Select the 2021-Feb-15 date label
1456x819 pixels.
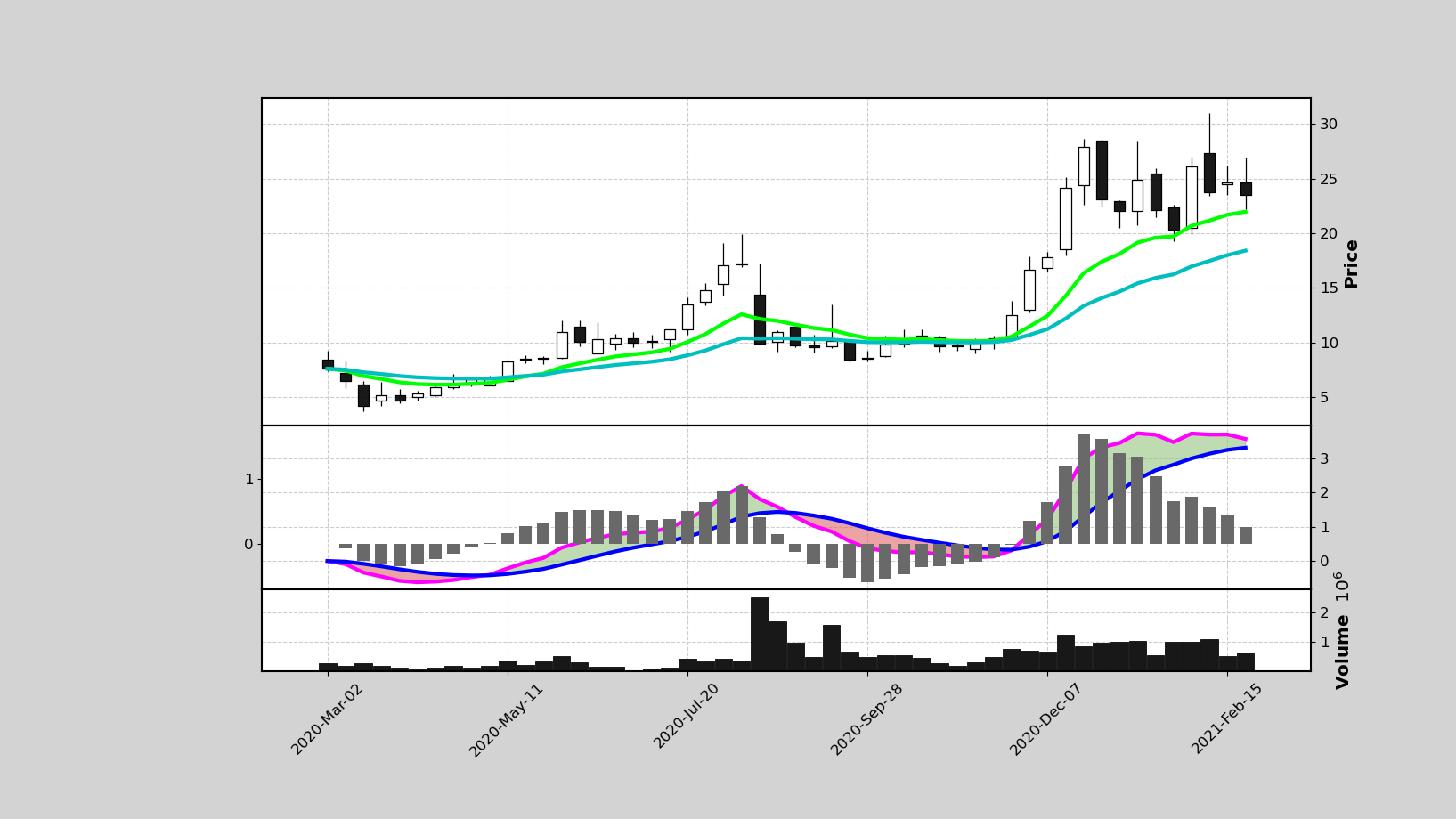coord(1227,719)
